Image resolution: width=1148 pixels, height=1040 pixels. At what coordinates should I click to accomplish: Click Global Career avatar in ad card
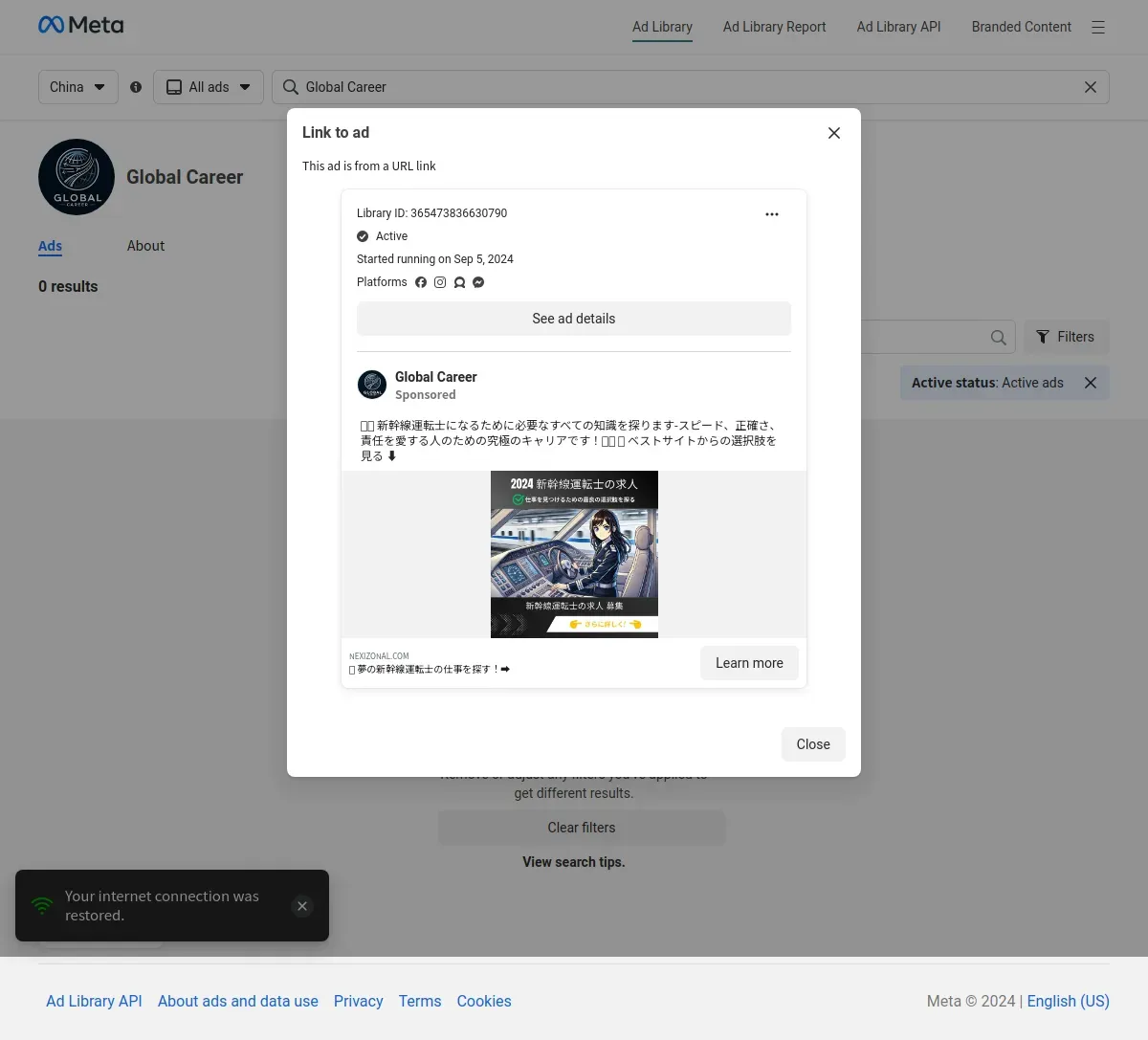tap(372, 385)
